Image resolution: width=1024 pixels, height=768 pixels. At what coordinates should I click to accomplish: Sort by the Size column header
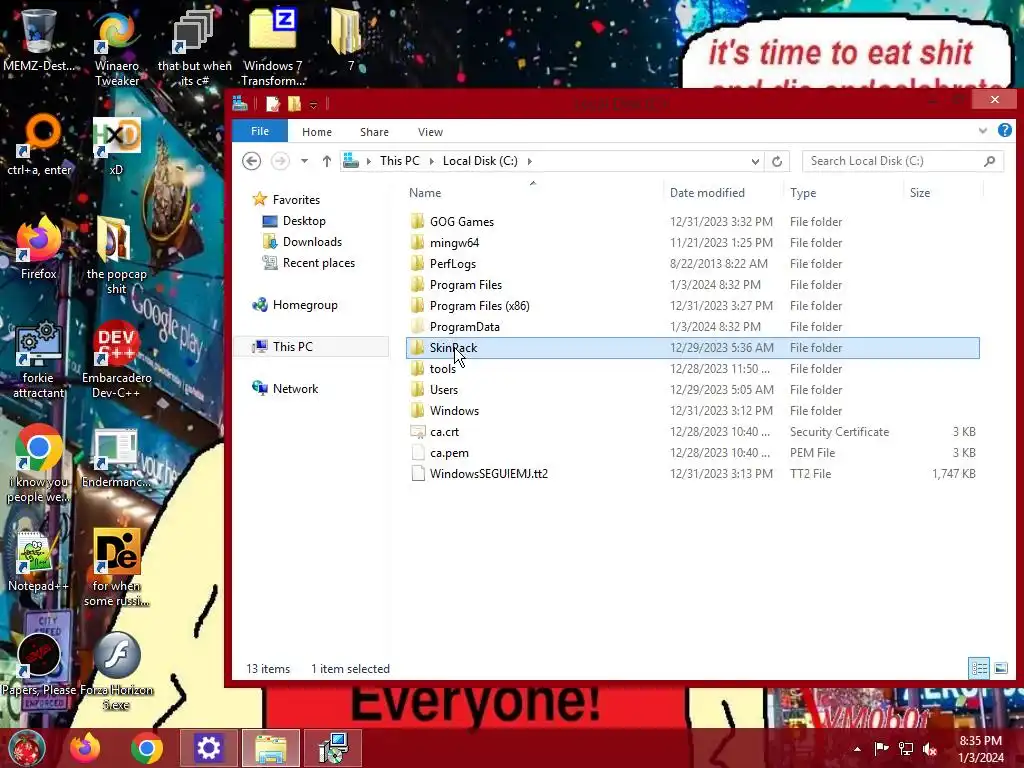943,193
